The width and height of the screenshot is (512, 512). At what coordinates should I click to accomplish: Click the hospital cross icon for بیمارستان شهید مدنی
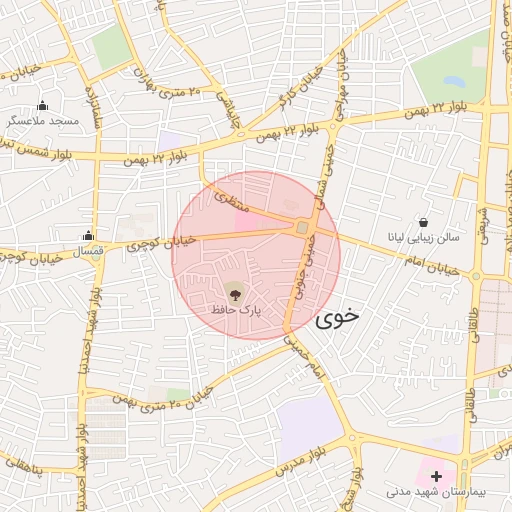(436, 476)
